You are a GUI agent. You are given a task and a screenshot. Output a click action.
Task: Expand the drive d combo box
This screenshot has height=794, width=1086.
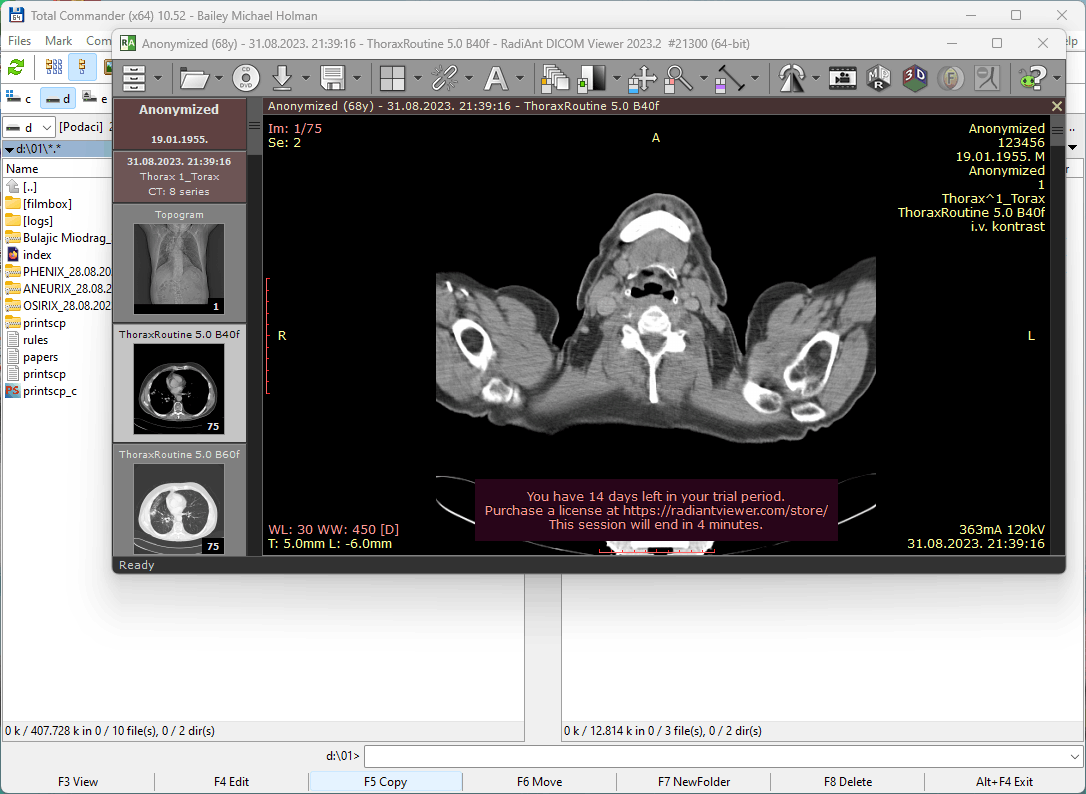coord(47,127)
